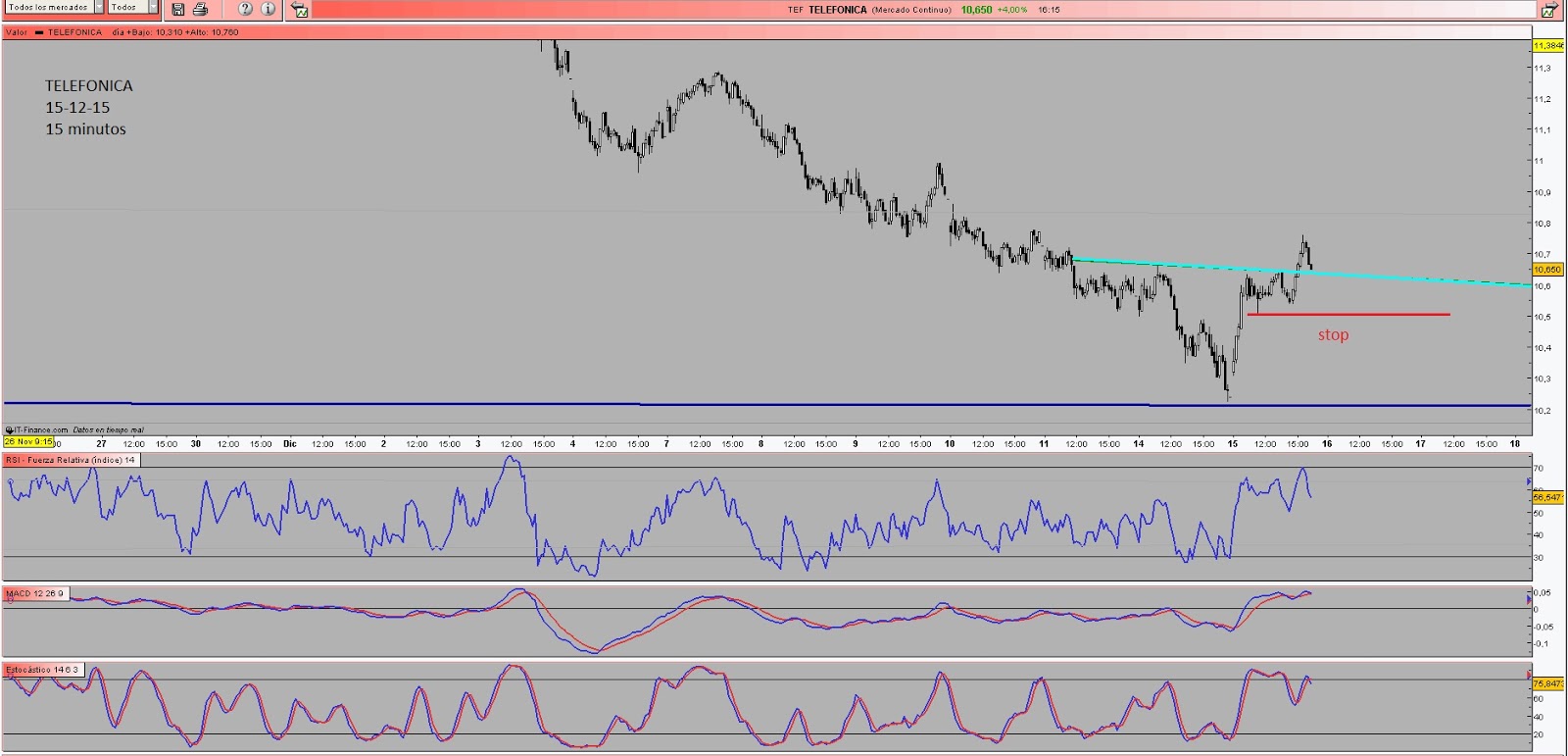Click the stochastic value label 75,847
Screen dimensions: 1568x756
tap(1547, 683)
